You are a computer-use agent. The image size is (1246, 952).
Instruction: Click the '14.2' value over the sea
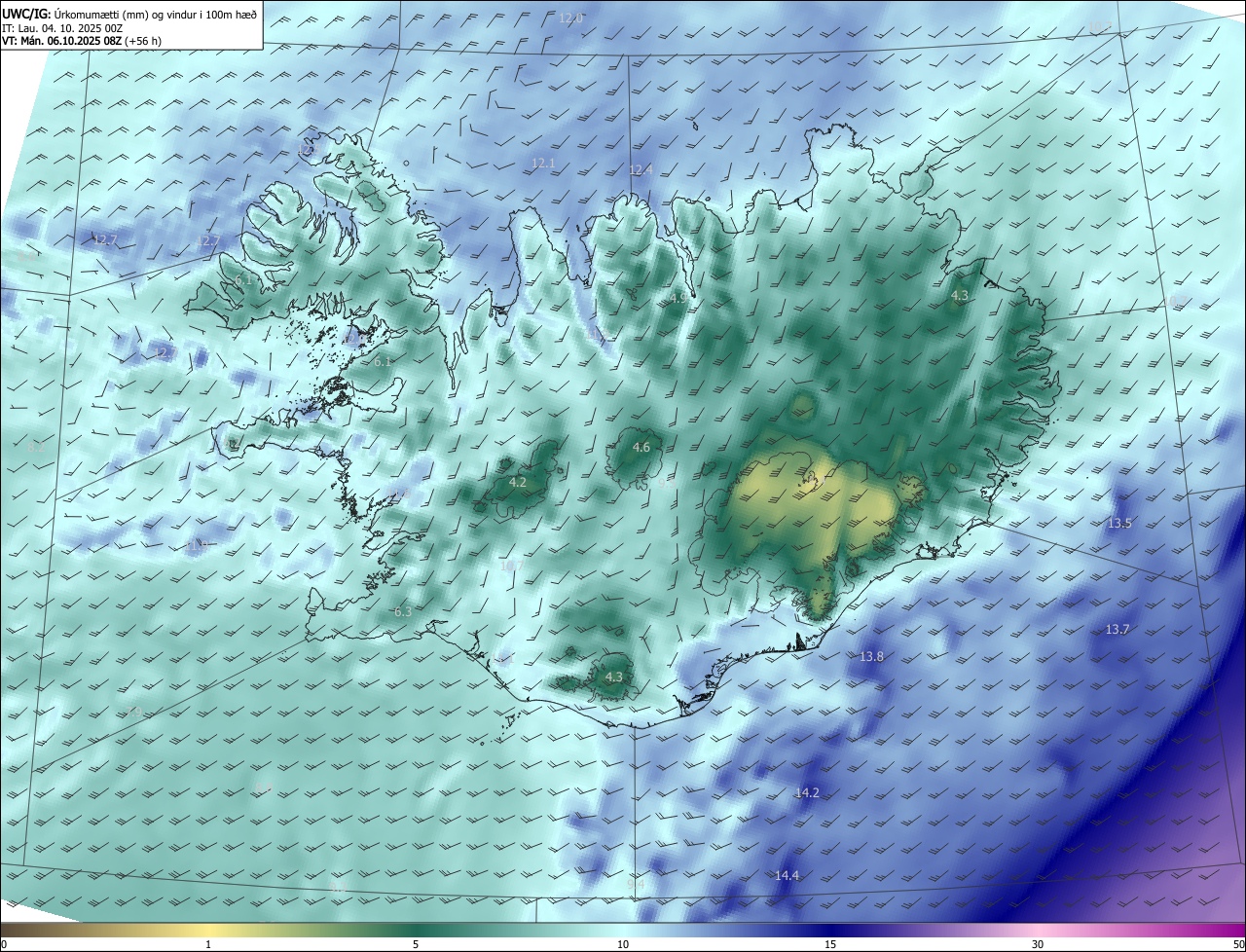click(x=807, y=793)
